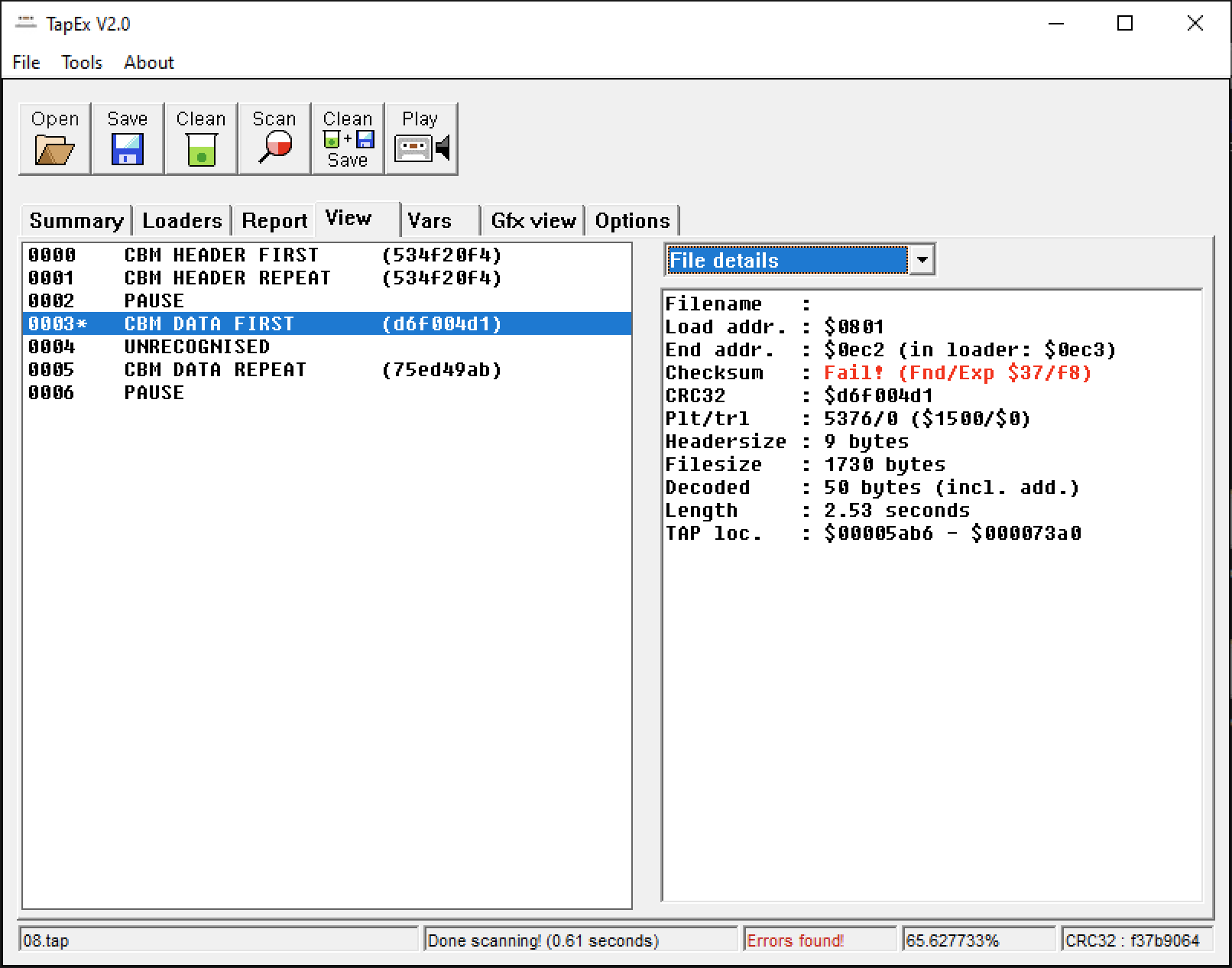The height and width of the screenshot is (968, 1232).
Task: Select the 0000 CBM HEADER FIRST row
Action: 221,255
